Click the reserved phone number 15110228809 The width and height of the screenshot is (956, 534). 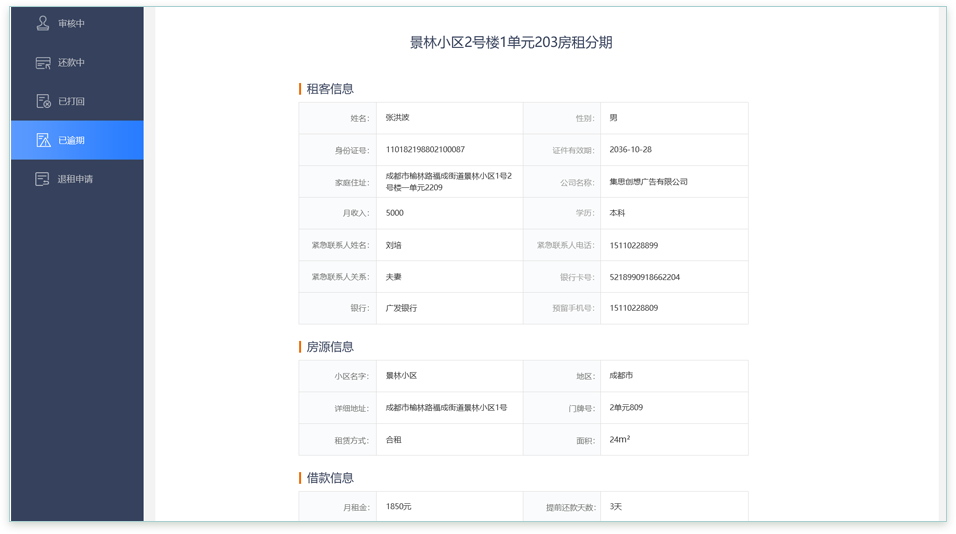coord(633,308)
